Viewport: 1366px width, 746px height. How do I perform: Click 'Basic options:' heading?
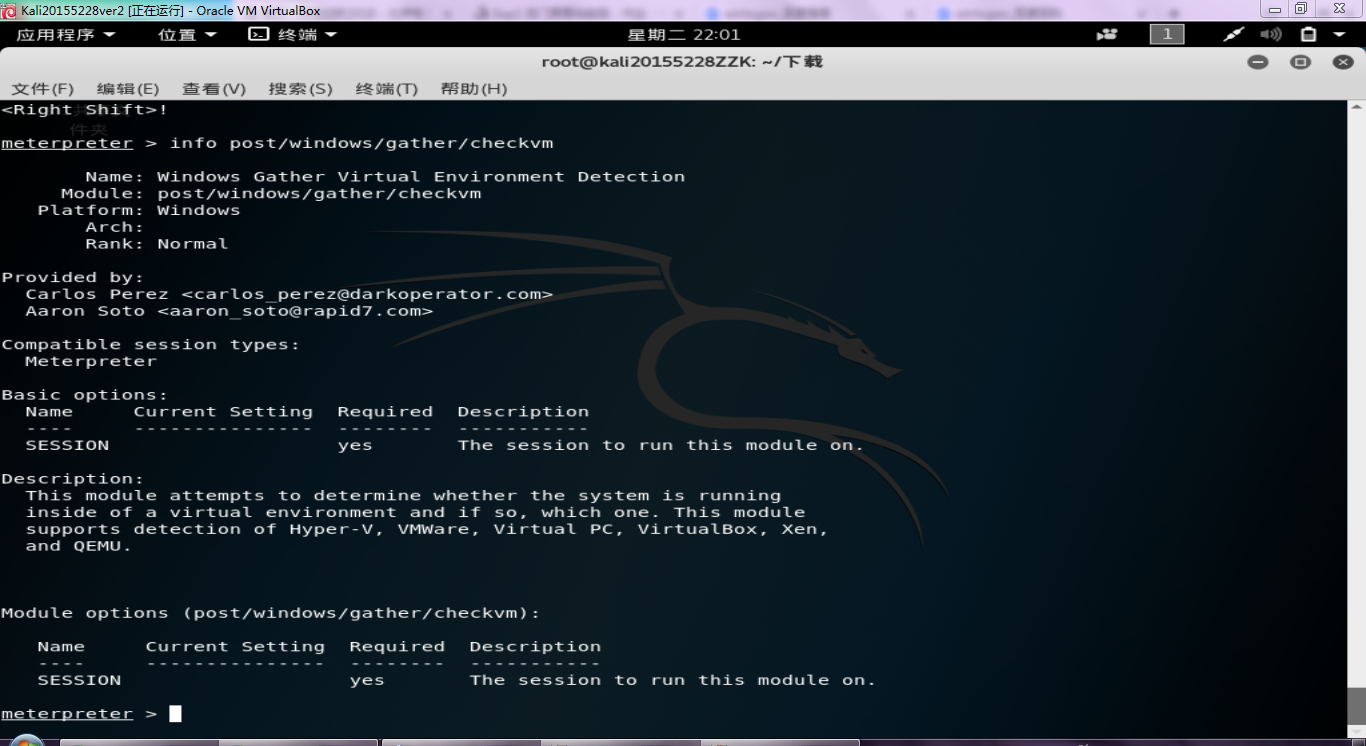(85, 395)
